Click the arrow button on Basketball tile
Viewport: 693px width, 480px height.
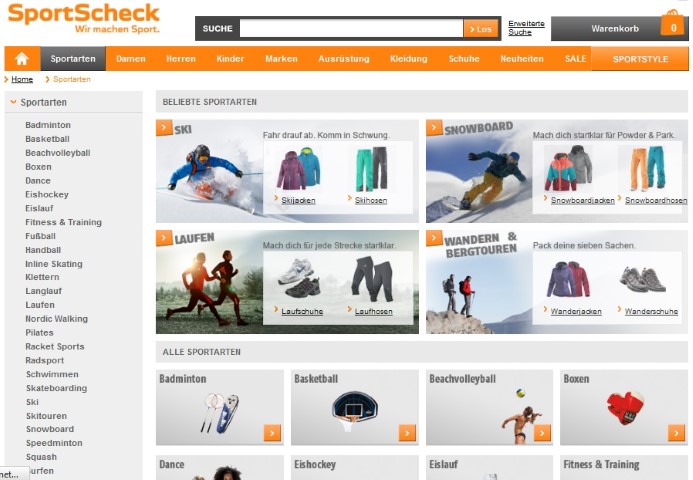pyautogui.click(x=407, y=433)
